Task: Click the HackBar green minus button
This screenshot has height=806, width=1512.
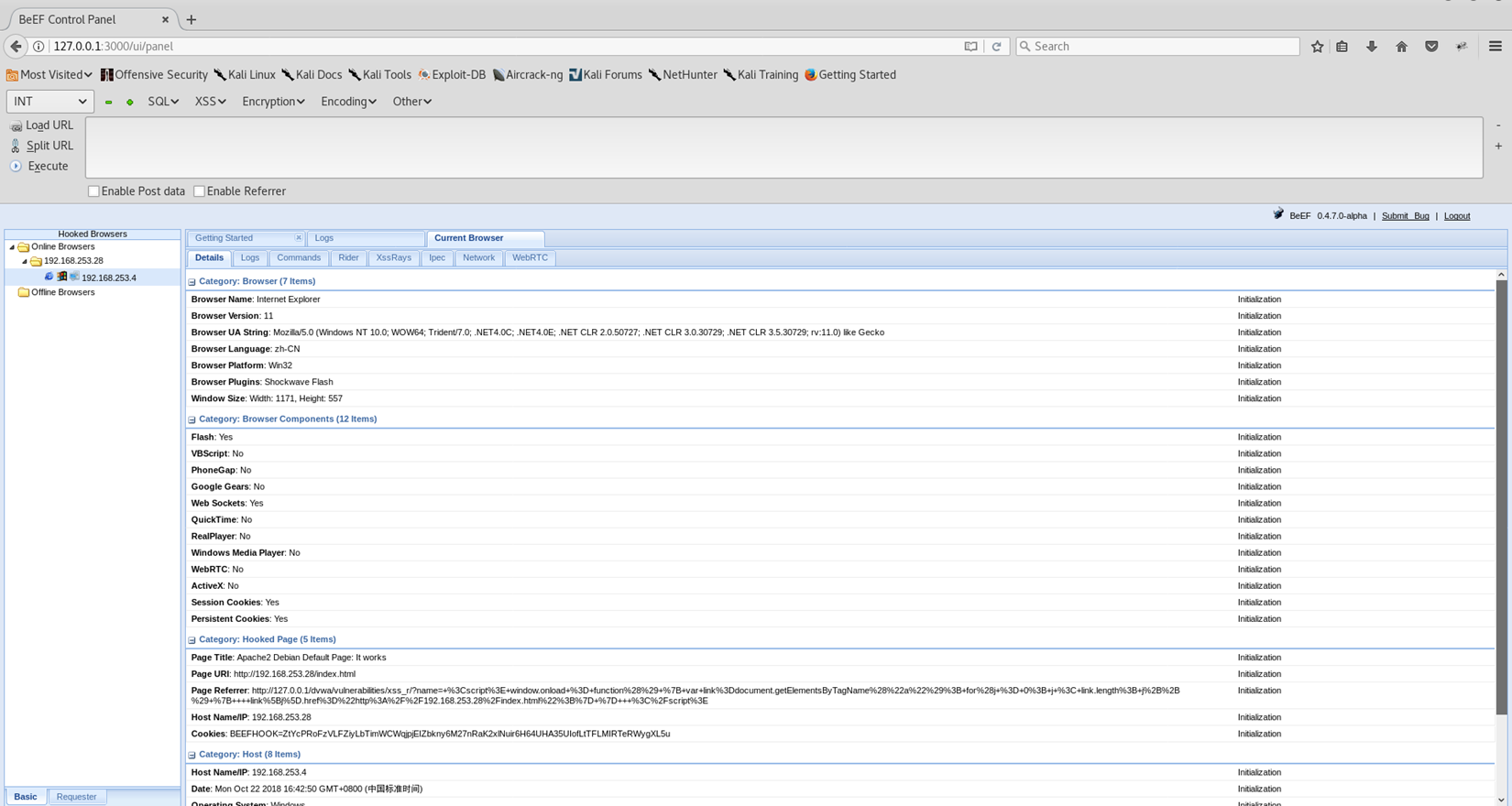Action: point(108,102)
